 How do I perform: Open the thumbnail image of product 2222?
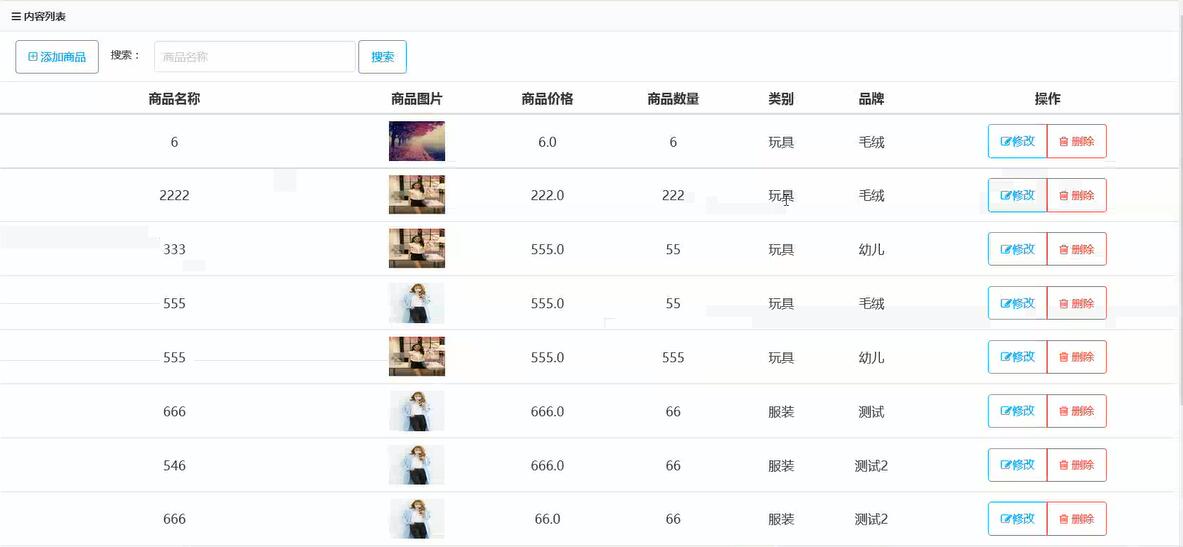click(x=416, y=195)
